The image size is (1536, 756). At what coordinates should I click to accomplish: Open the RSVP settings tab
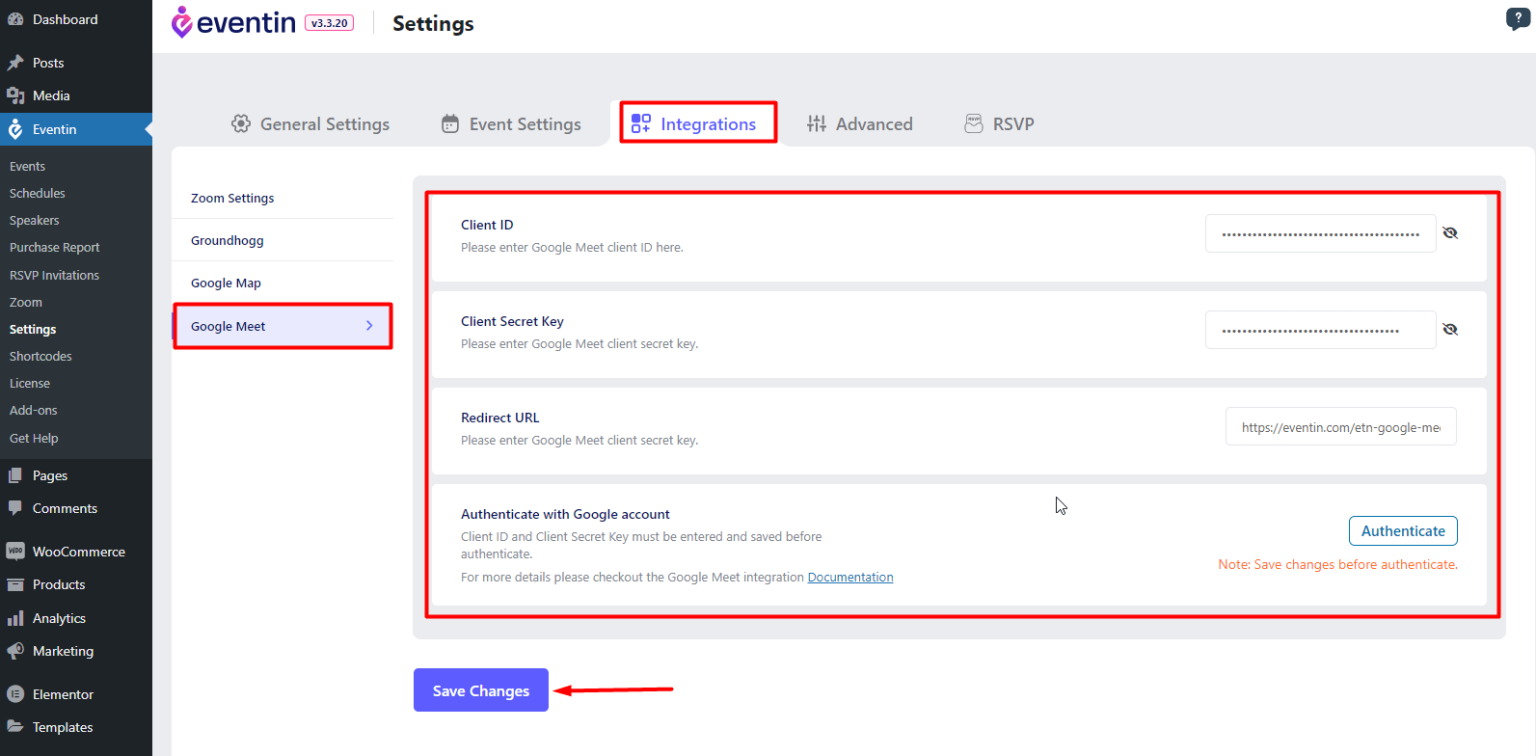click(999, 123)
